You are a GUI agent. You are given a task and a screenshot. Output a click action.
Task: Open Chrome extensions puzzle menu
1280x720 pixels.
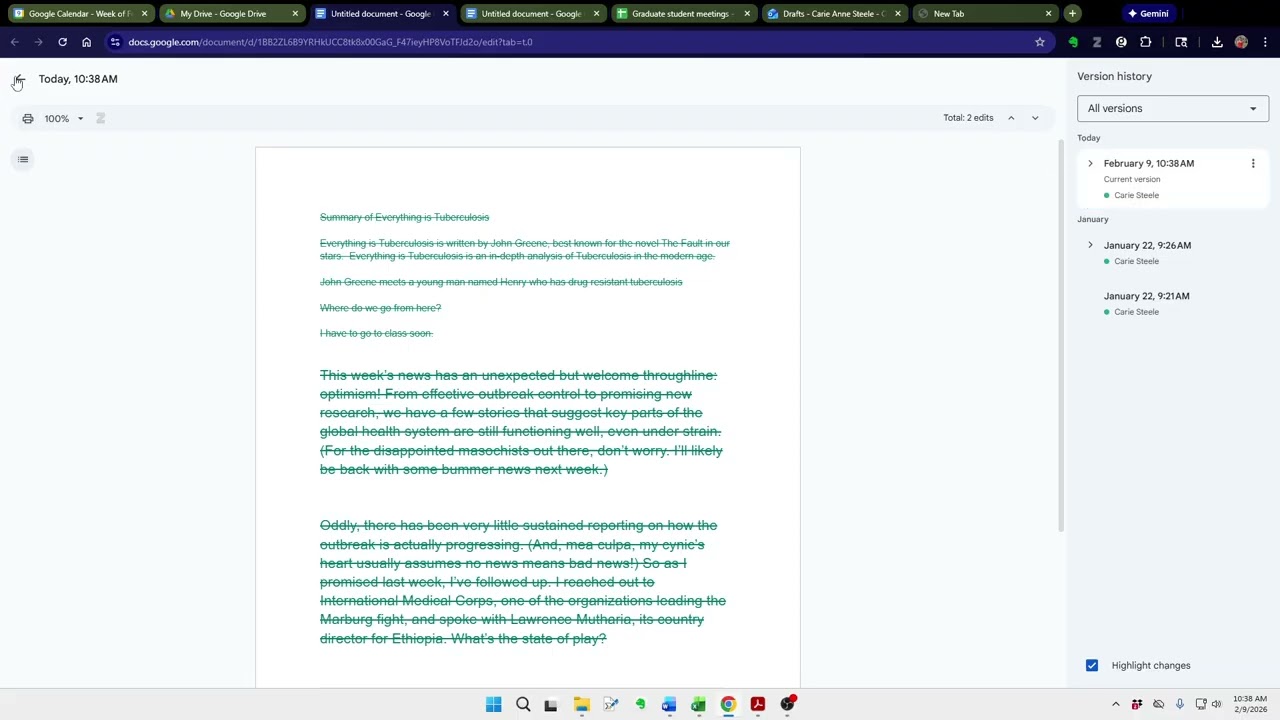coord(1146,42)
